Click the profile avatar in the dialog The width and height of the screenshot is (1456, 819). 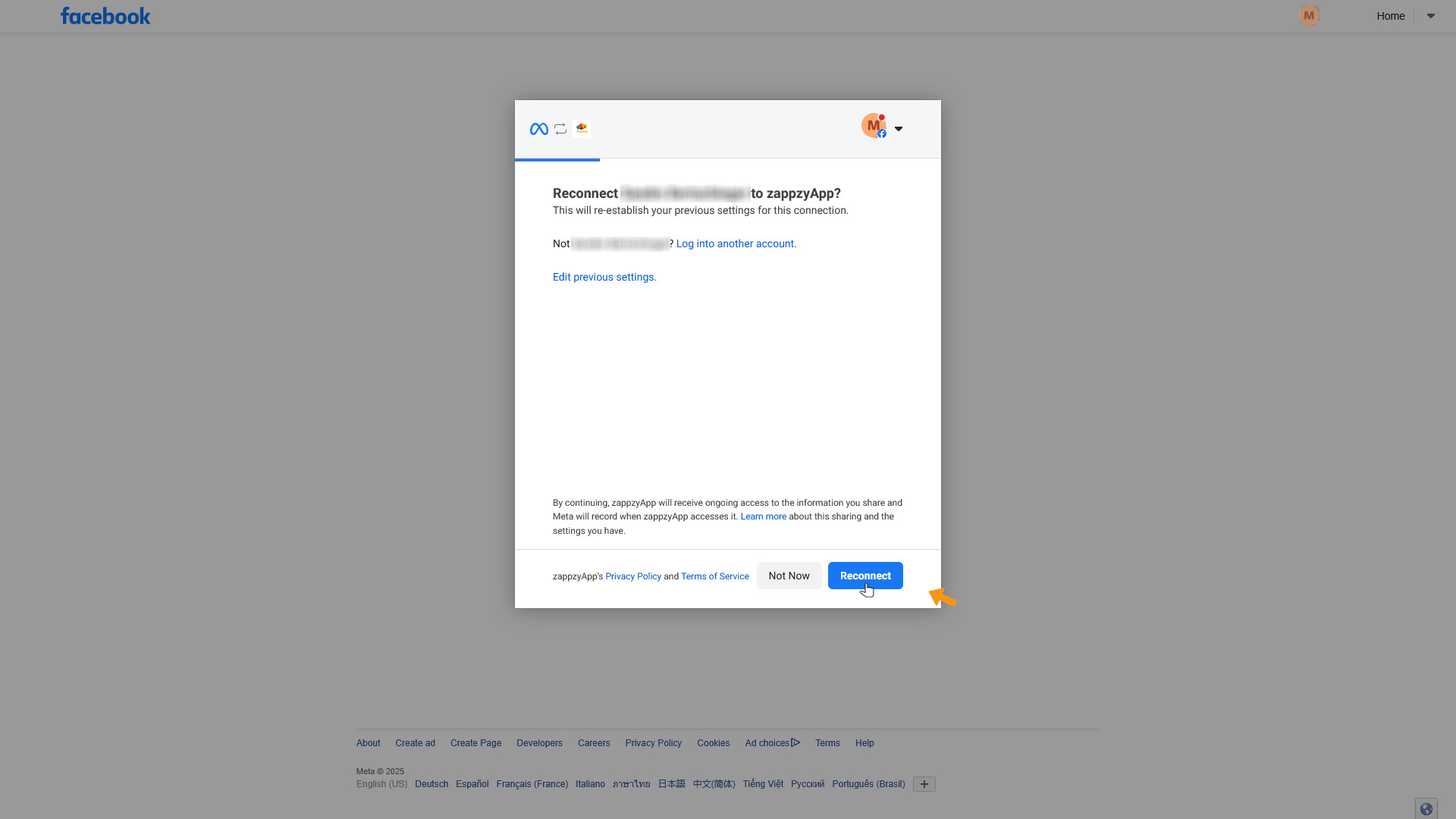[874, 126]
